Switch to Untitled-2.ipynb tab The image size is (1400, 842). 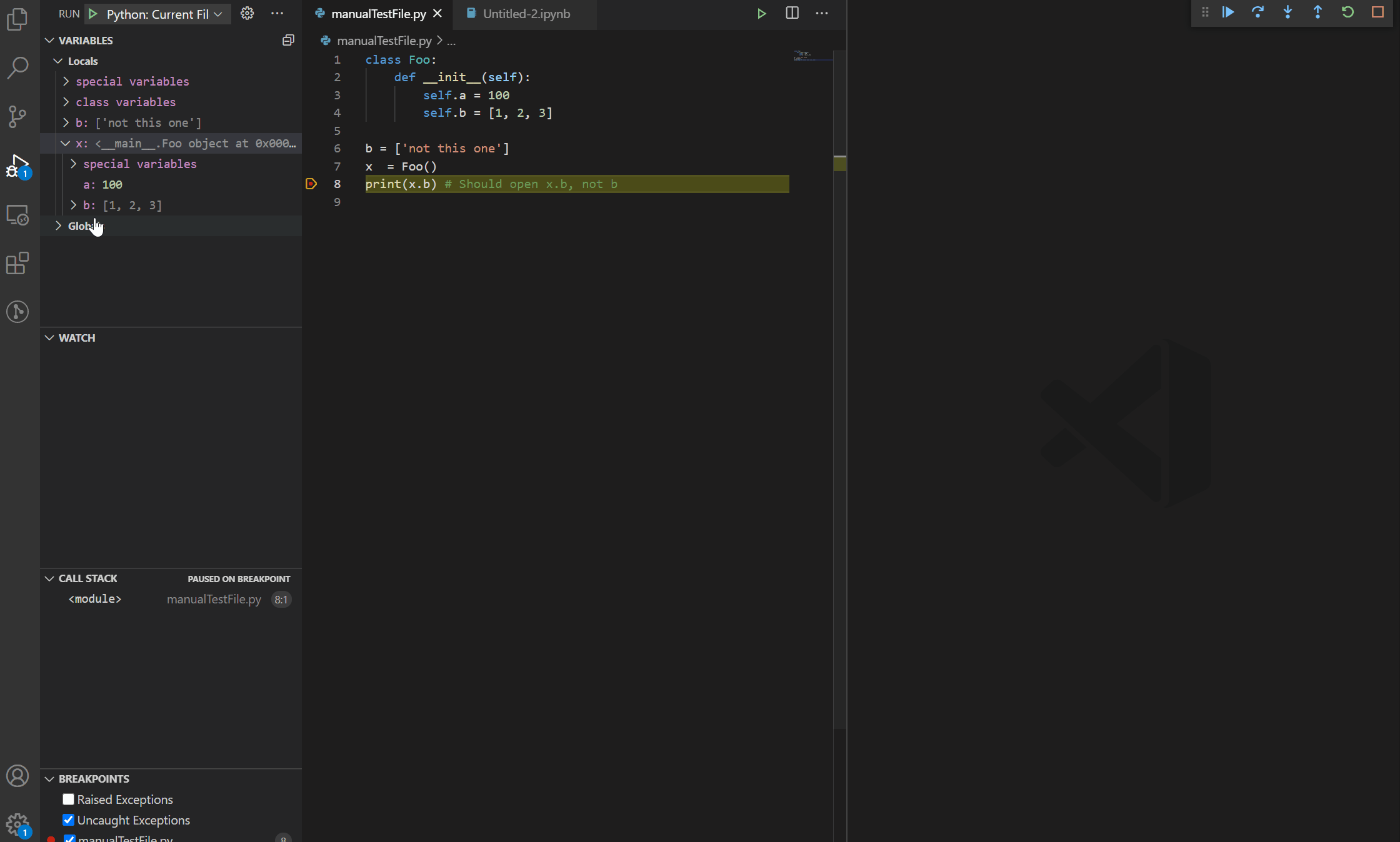(526, 14)
